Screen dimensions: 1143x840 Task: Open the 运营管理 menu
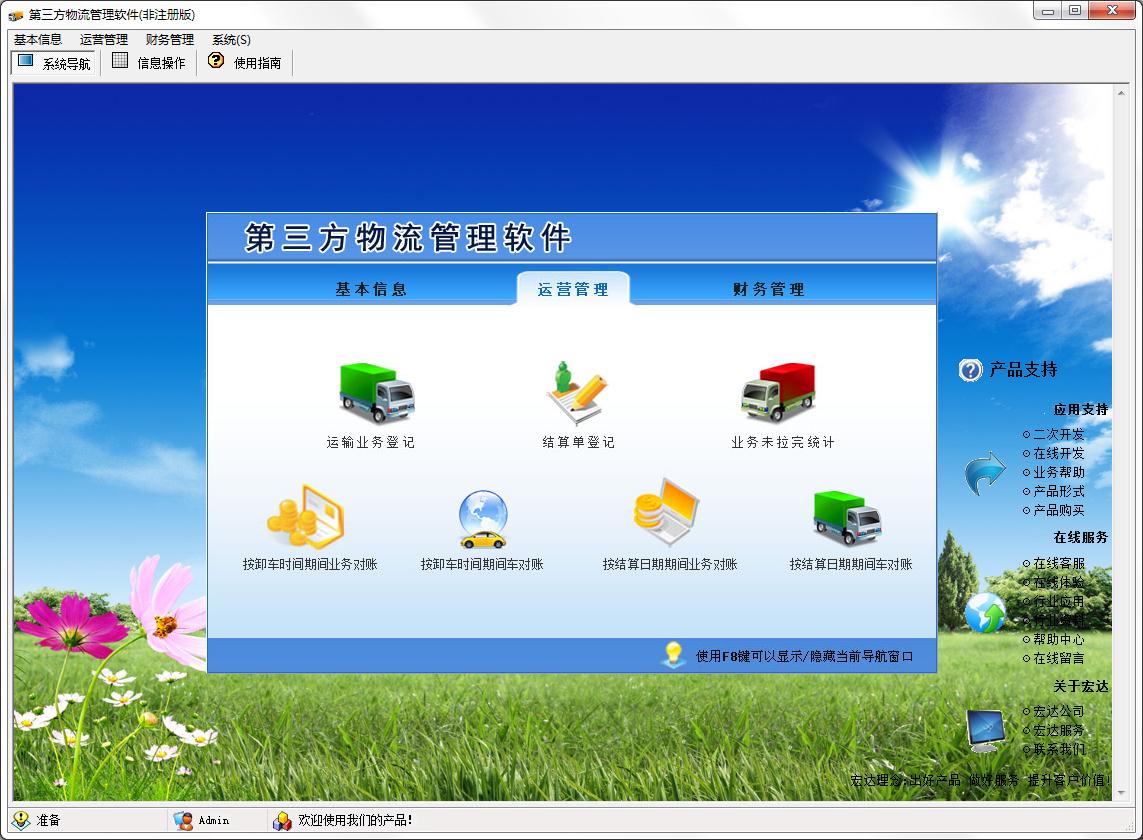[x=104, y=39]
